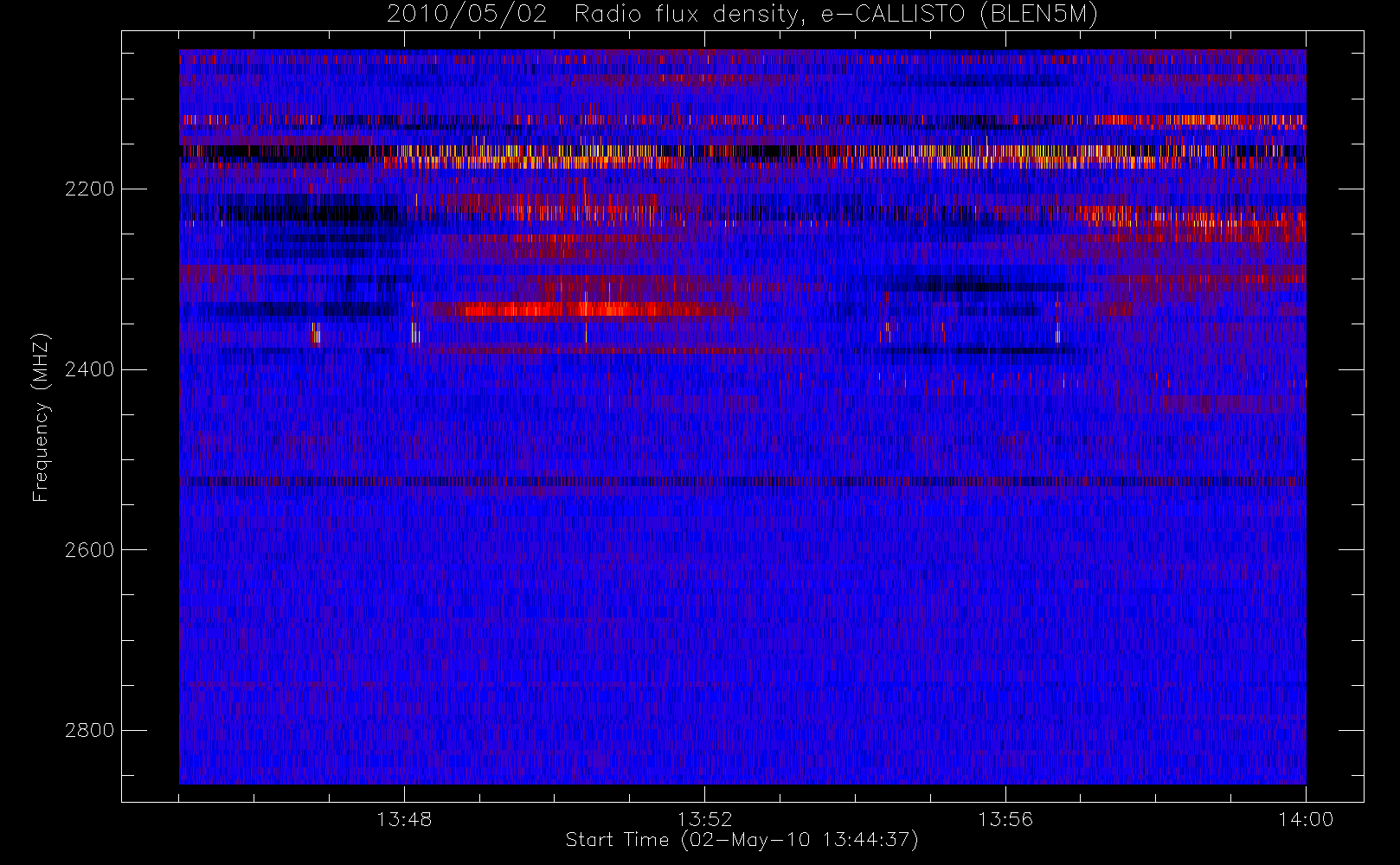Select the 2400 frequency tick label
The image size is (1400, 865).
[x=89, y=369]
